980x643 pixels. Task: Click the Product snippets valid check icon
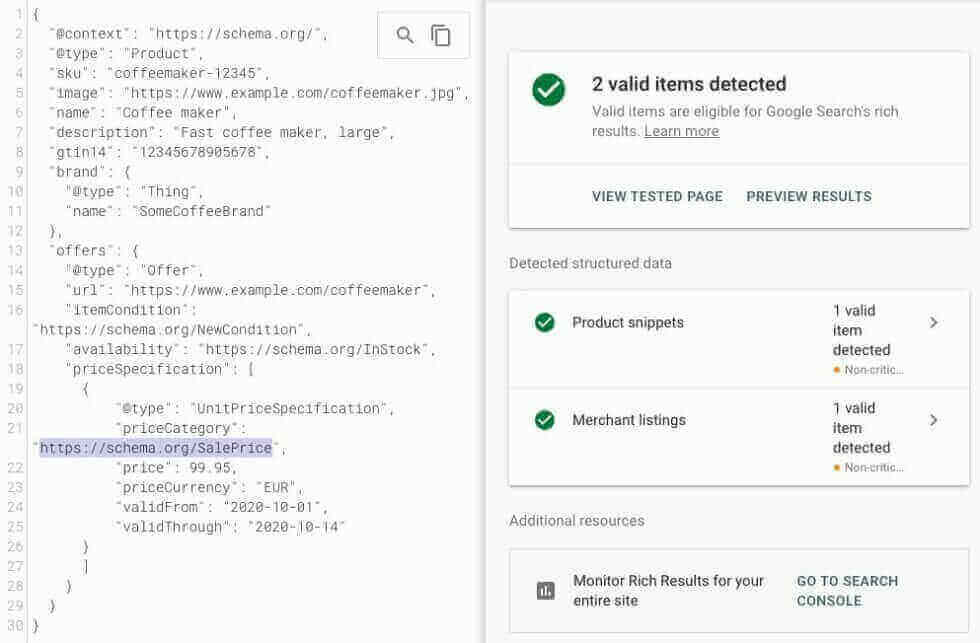click(x=545, y=322)
